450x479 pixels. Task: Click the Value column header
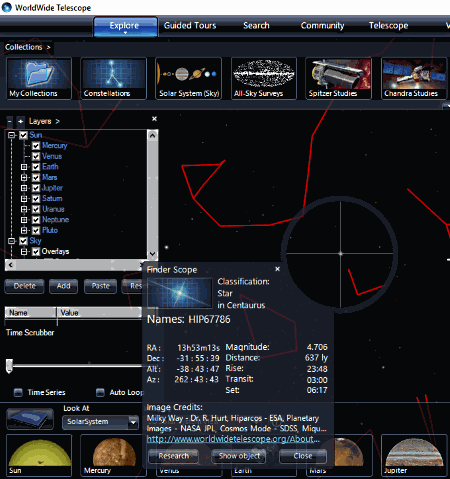pos(99,313)
